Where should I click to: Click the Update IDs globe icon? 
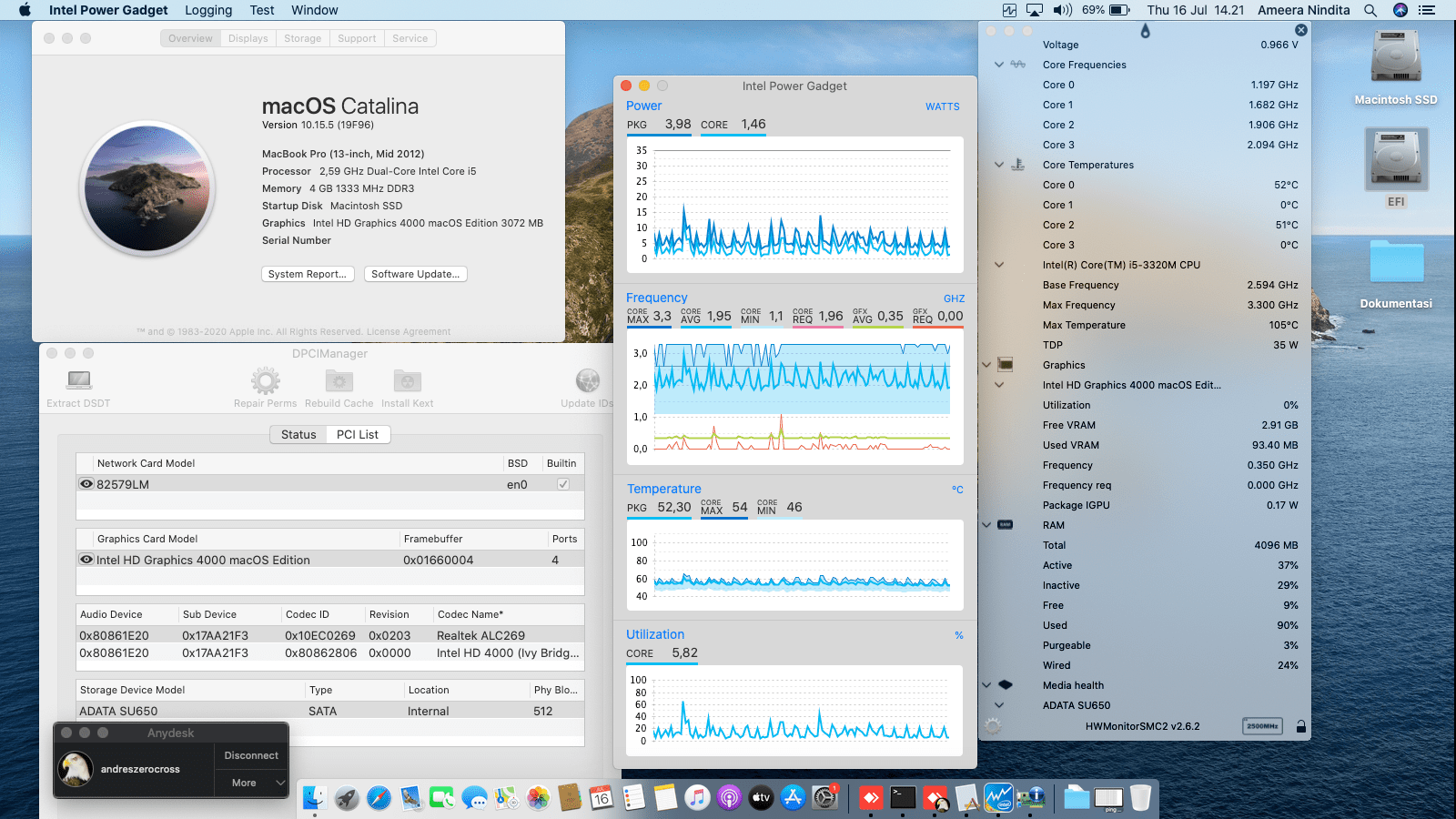(588, 380)
